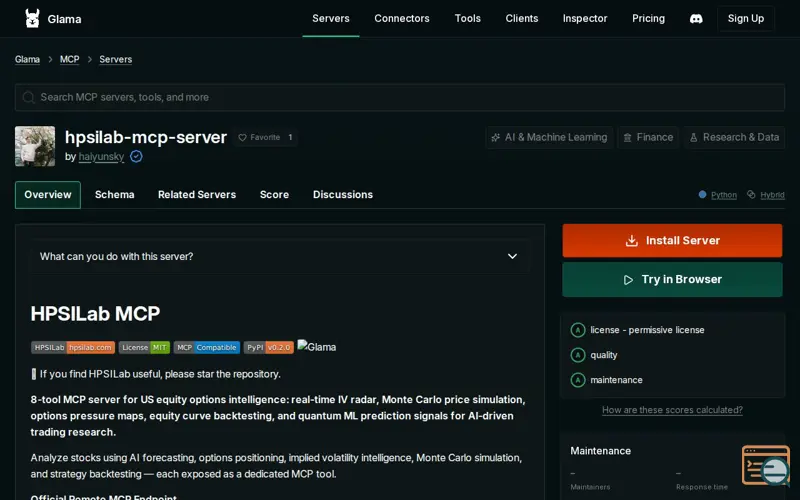Click the MCP Compatible badge
Viewport: 800px width, 500px height.
(207, 347)
